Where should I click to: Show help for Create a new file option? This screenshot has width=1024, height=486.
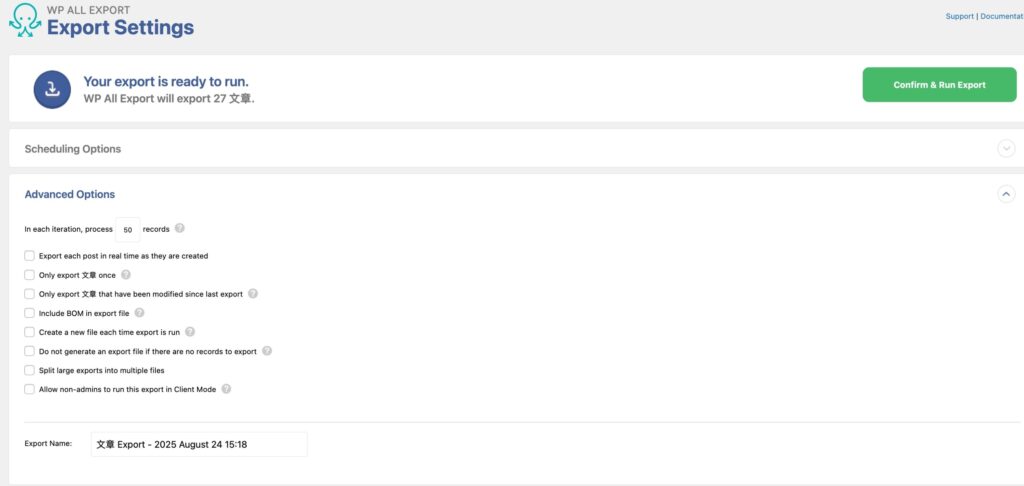click(190, 332)
